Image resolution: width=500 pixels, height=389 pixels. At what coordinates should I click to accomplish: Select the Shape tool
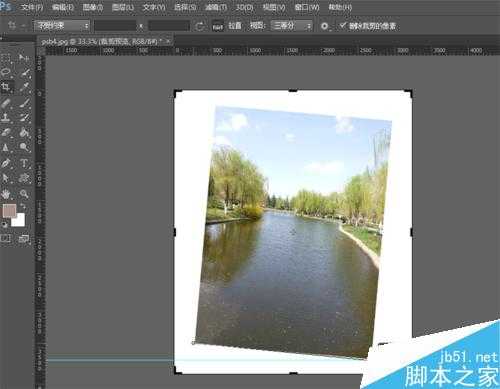[x=24, y=178]
